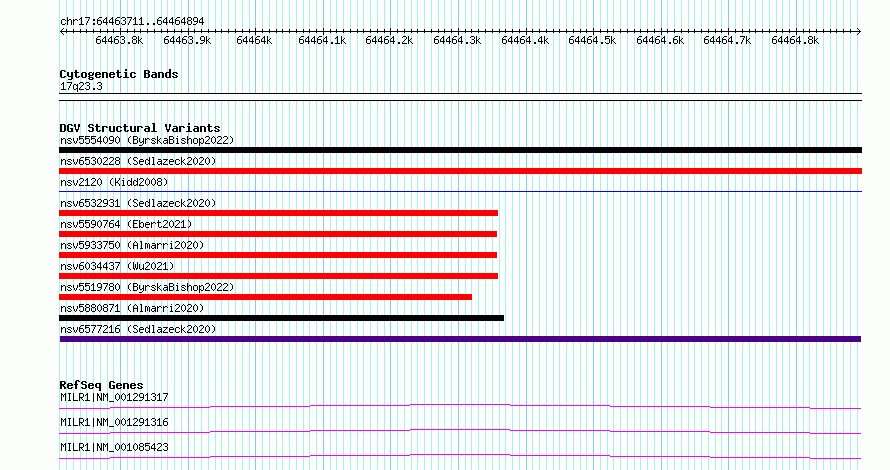Open the Cytogenetic Bands track heading
The width and height of the screenshot is (890, 470).
119,74
